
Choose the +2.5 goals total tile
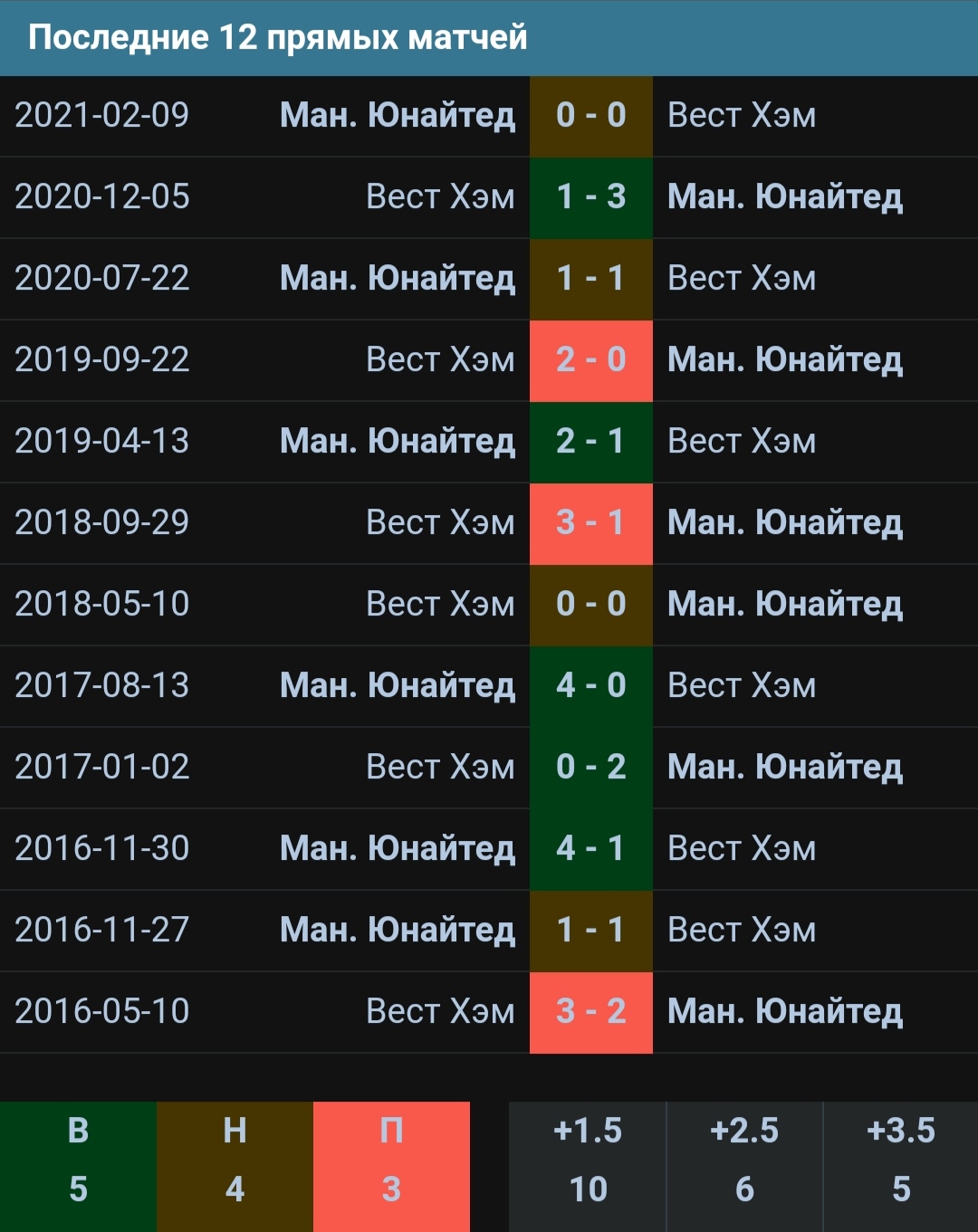pos(744,1167)
